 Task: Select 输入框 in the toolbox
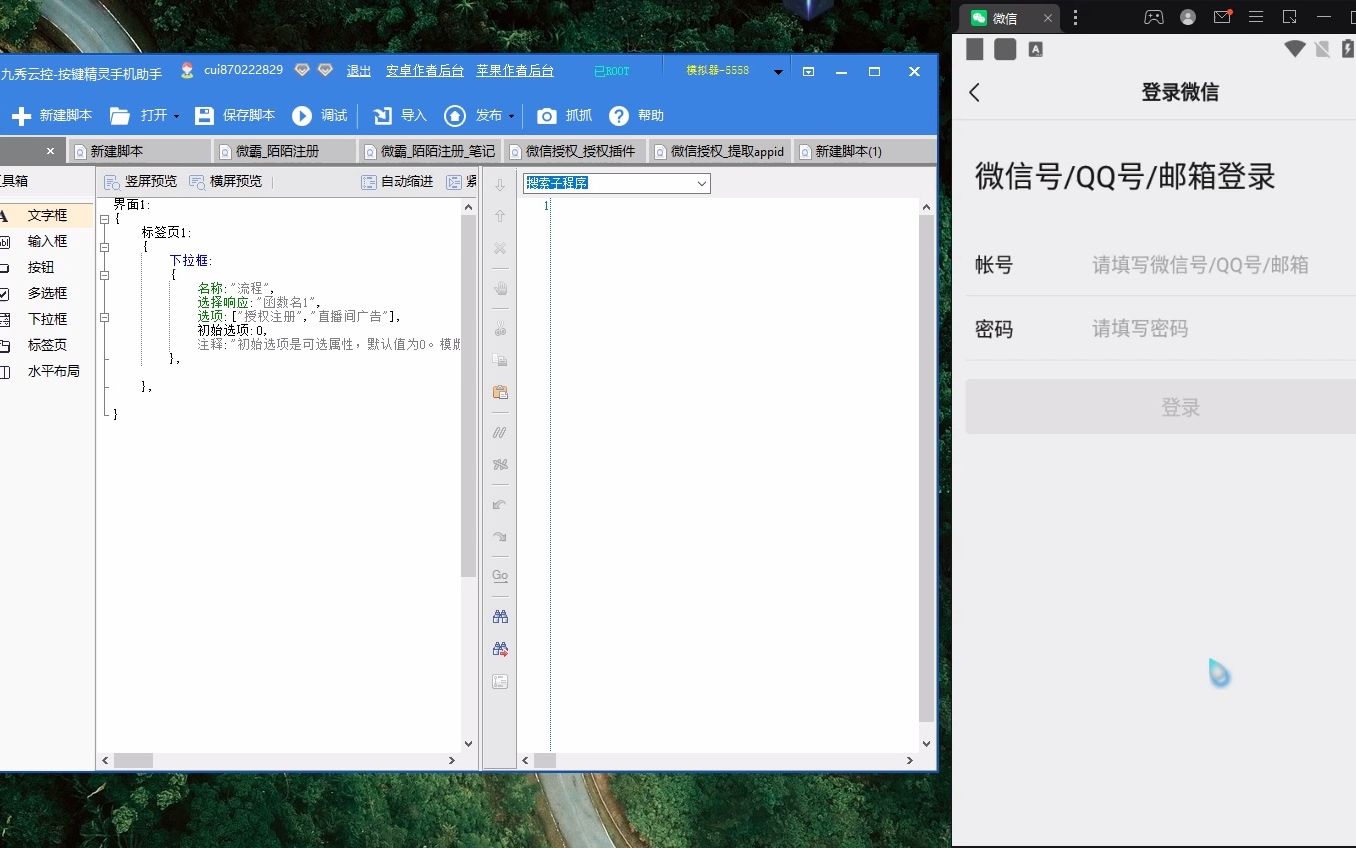[46, 242]
